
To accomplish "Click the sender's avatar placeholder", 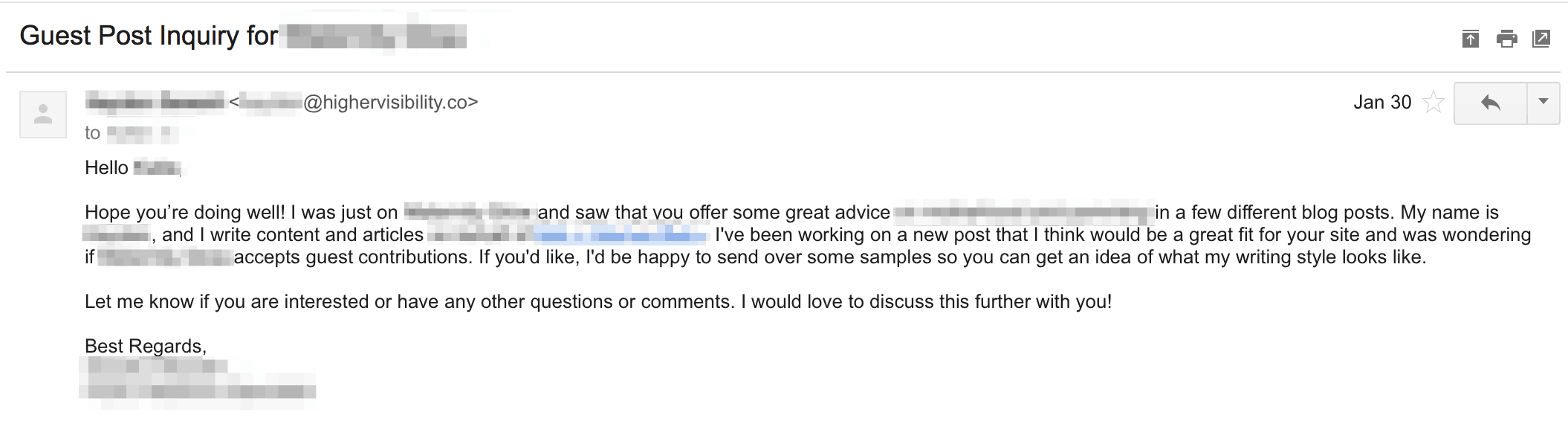I will 43,114.
